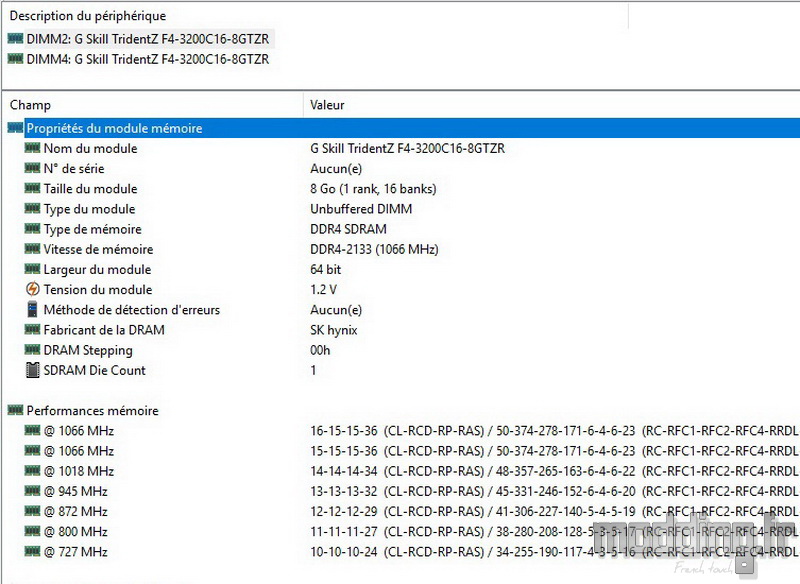This screenshot has height=584, width=800.
Task: Select the Taille du module field label
Action: click(90, 189)
